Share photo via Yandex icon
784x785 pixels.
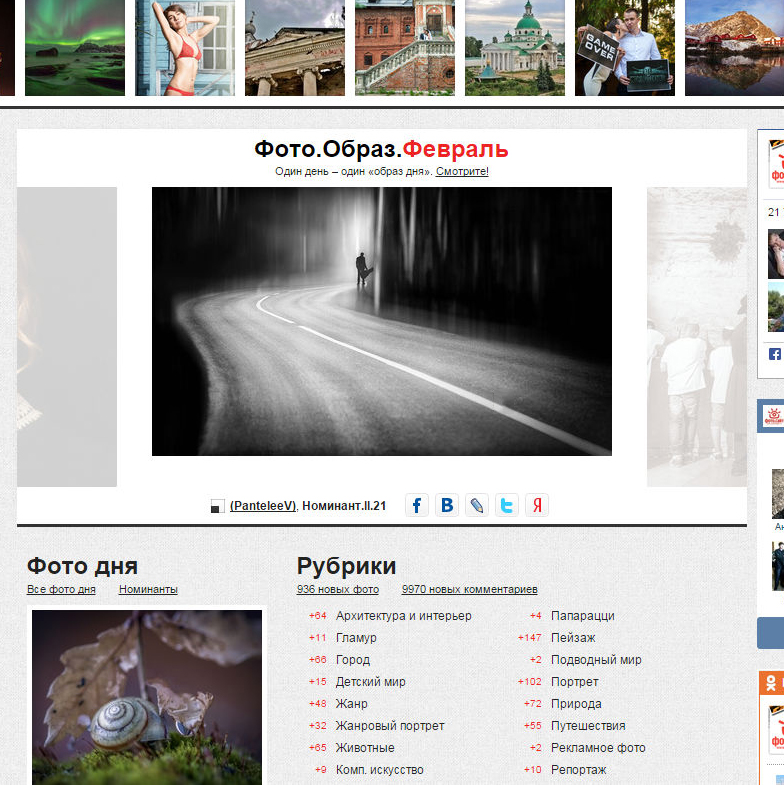click(x=537, y=505)
